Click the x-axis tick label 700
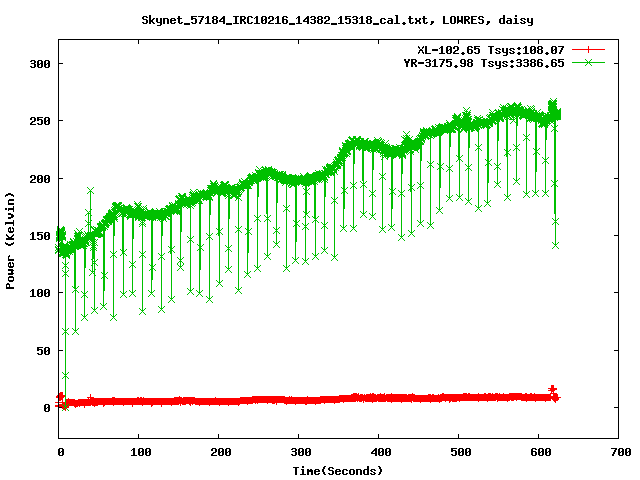 pyautogui.click(x=620, y=452)
